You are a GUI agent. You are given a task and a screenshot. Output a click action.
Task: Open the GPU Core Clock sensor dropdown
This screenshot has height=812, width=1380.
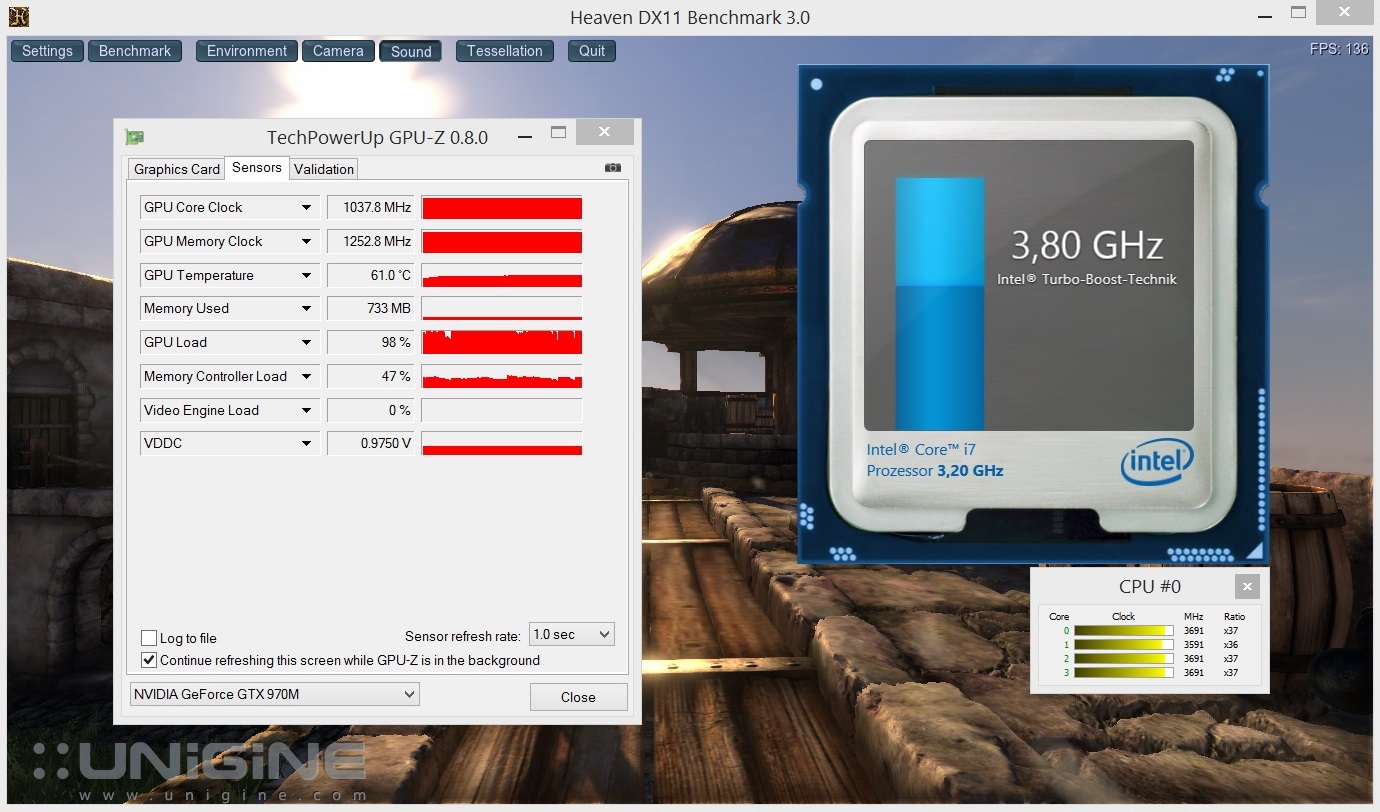tap(307, 207)
